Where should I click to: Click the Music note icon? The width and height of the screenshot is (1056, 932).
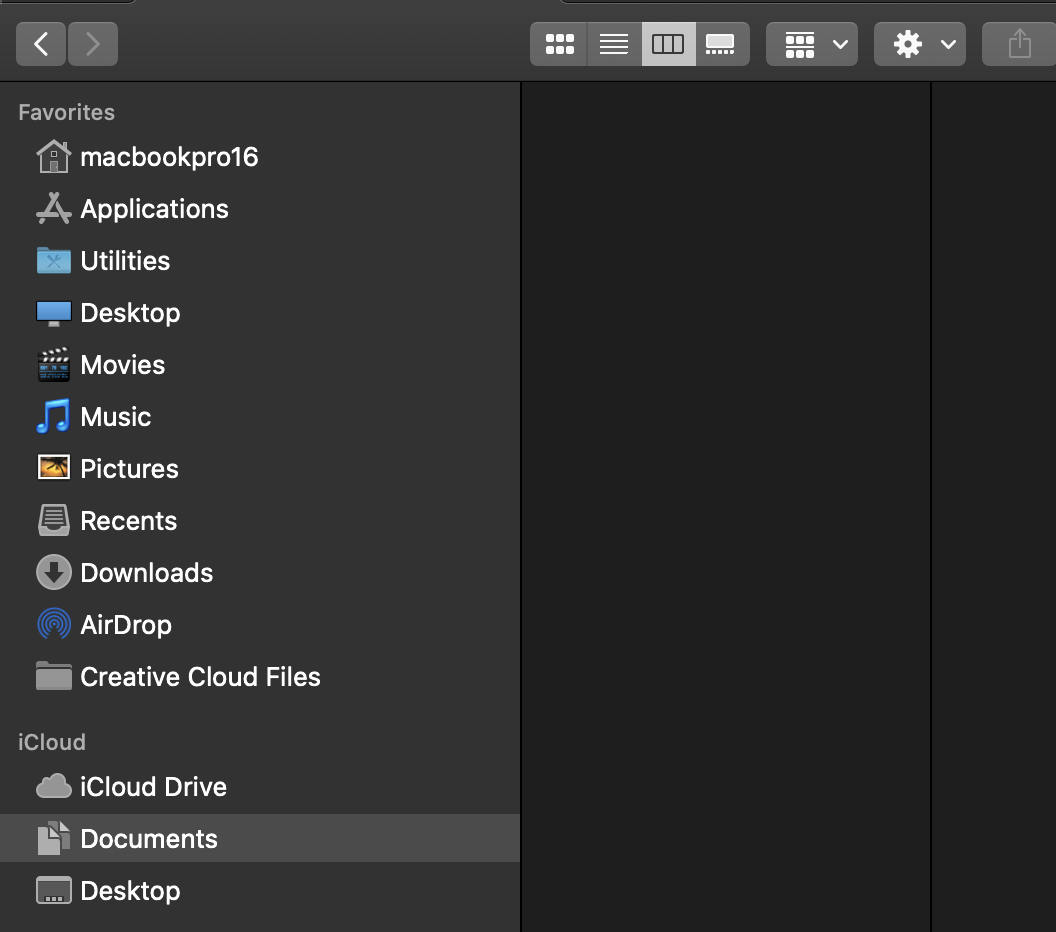coord(54,417)
